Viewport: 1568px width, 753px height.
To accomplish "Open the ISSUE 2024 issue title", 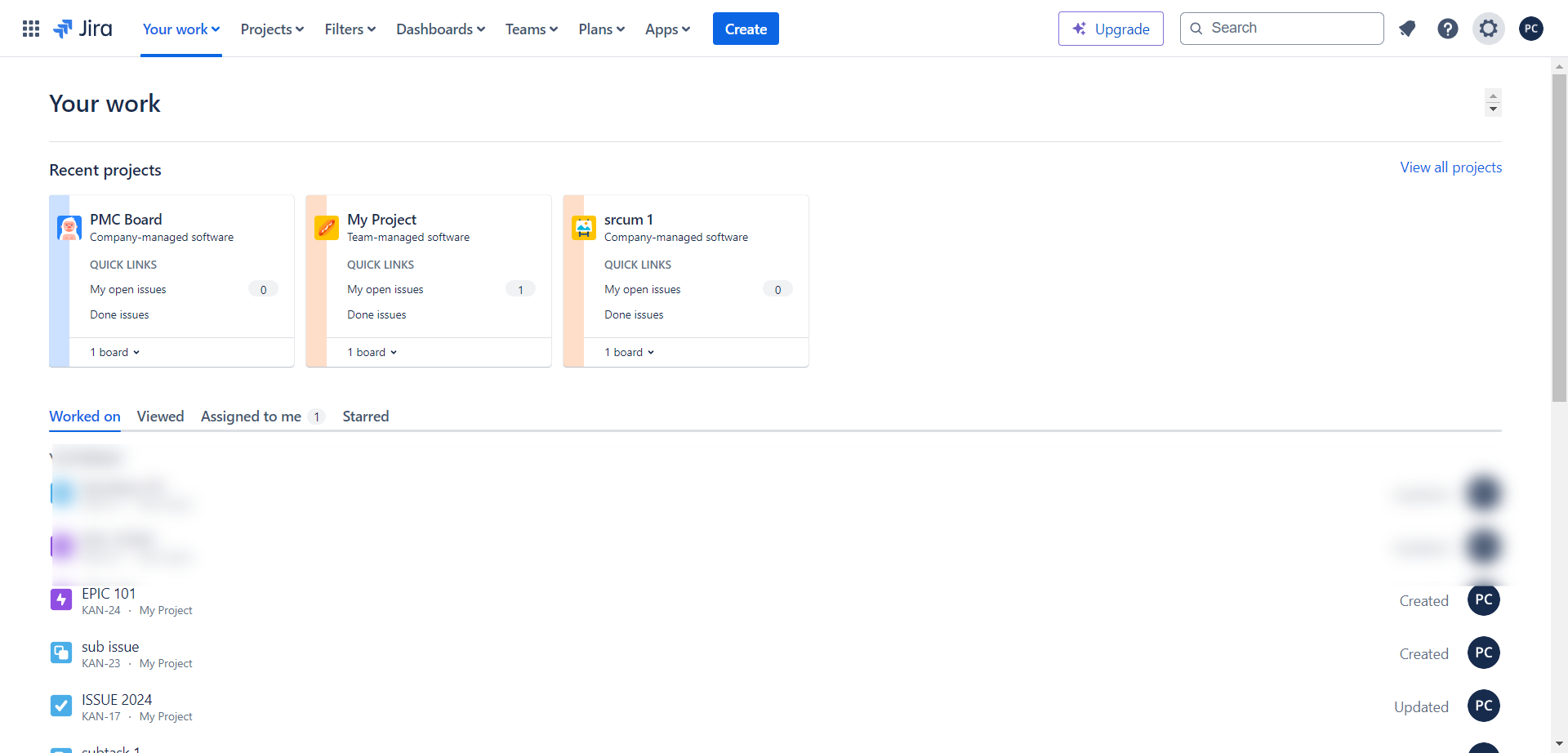I will coord(117,700).
